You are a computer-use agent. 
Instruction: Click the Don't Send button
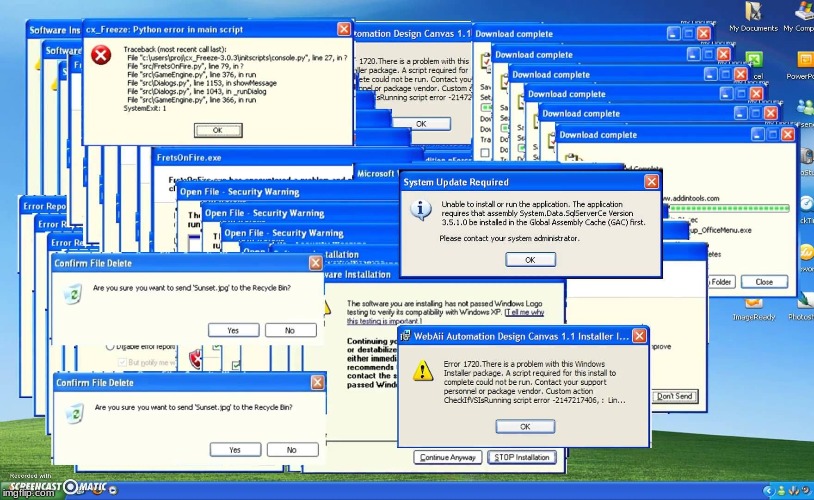pos(675,396)
